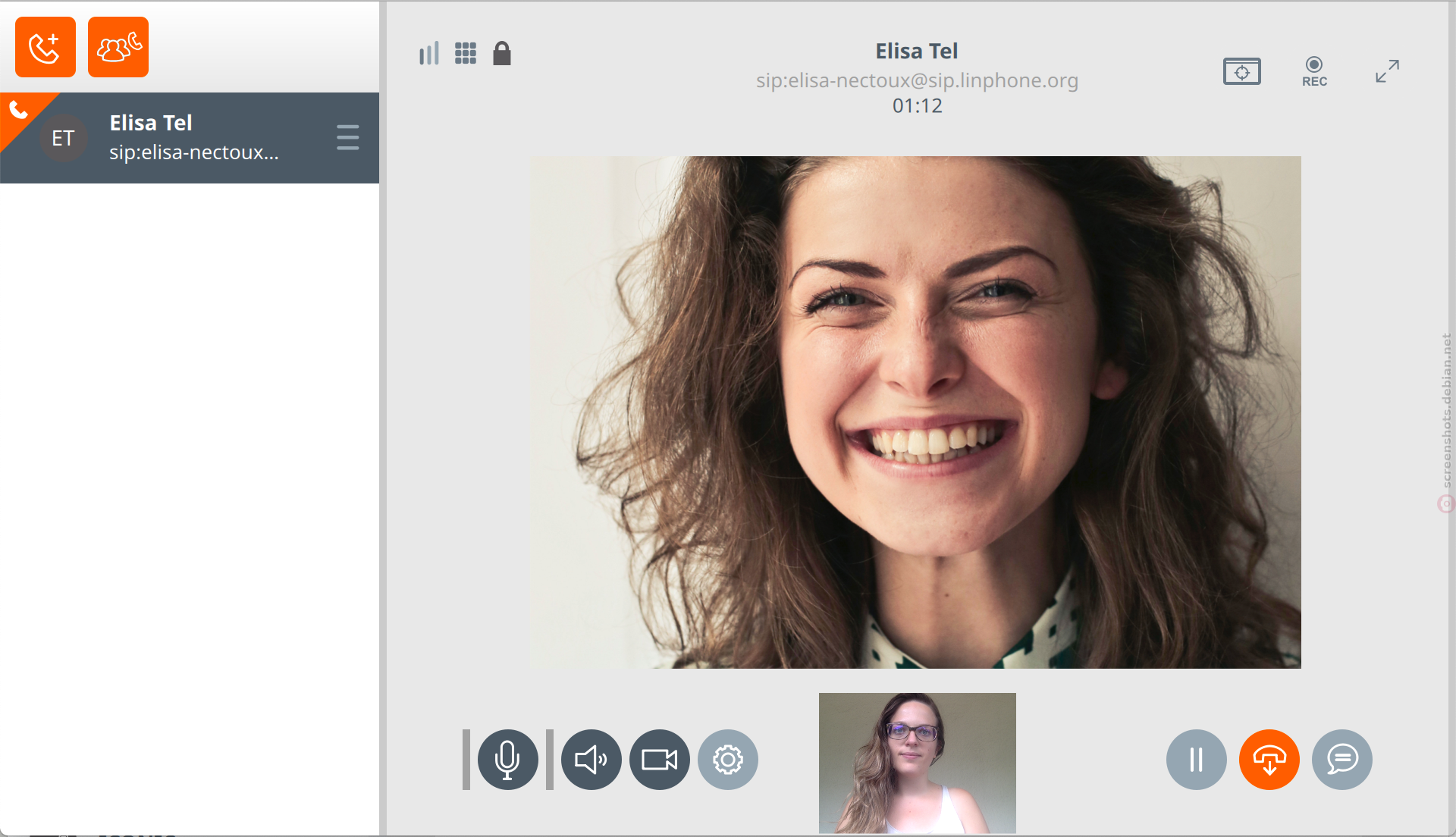Click the remote video of Elisa Tel

tap(916, 412)
